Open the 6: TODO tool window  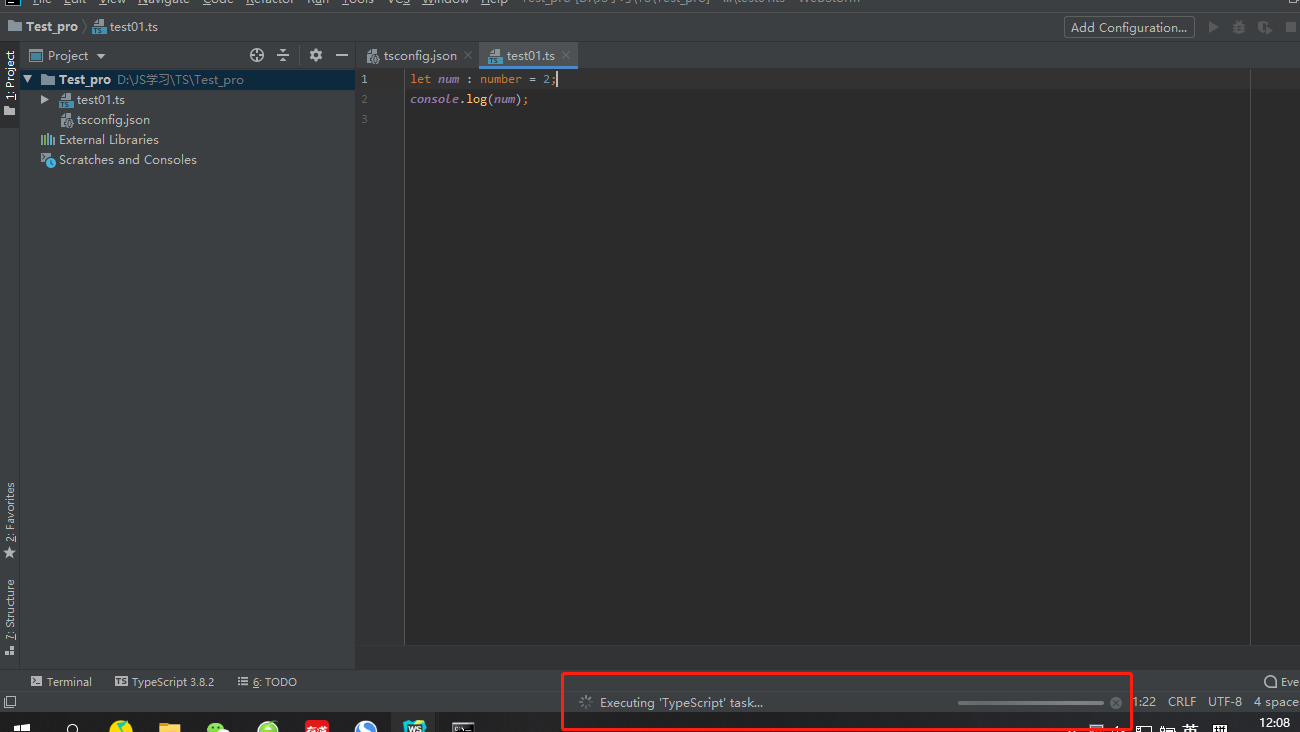(x=267, y=682)
